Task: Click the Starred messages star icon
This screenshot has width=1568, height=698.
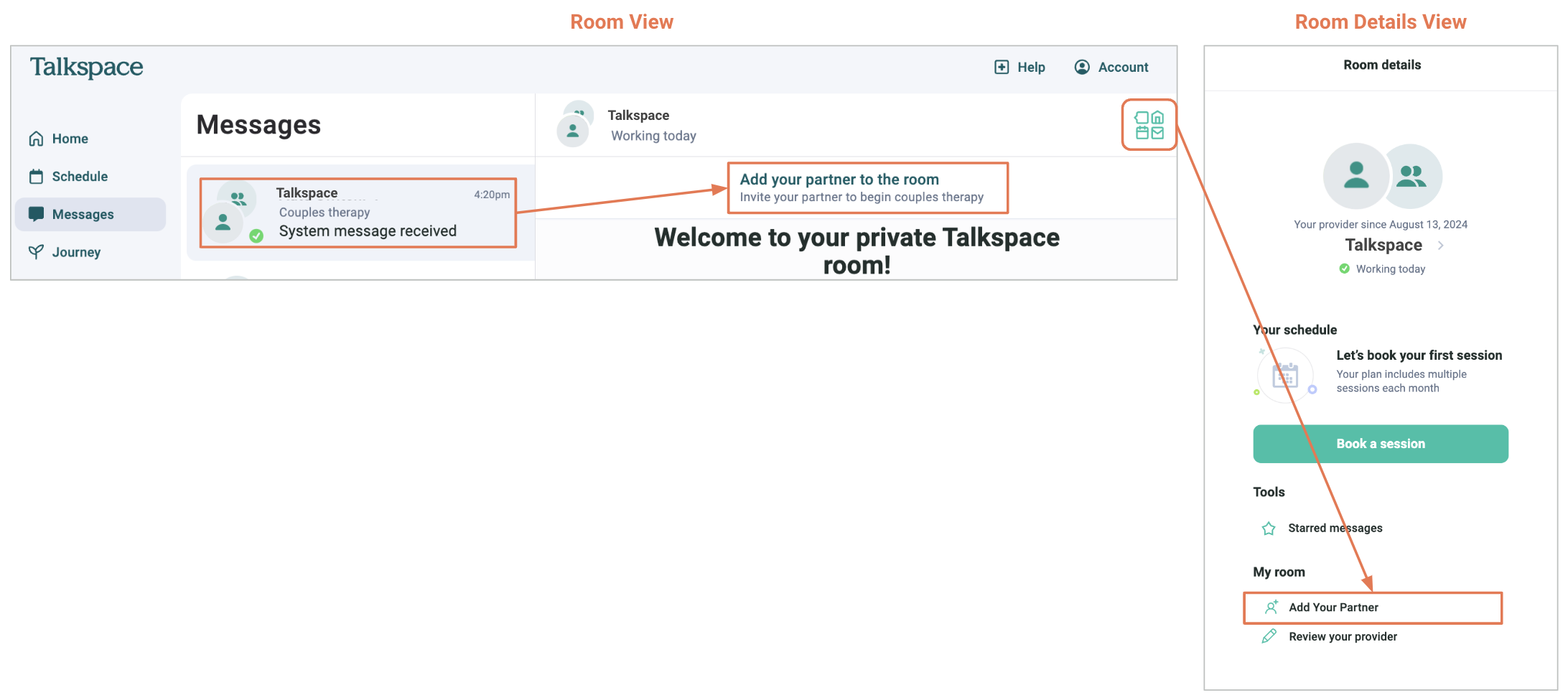Action: (1269, 529)
